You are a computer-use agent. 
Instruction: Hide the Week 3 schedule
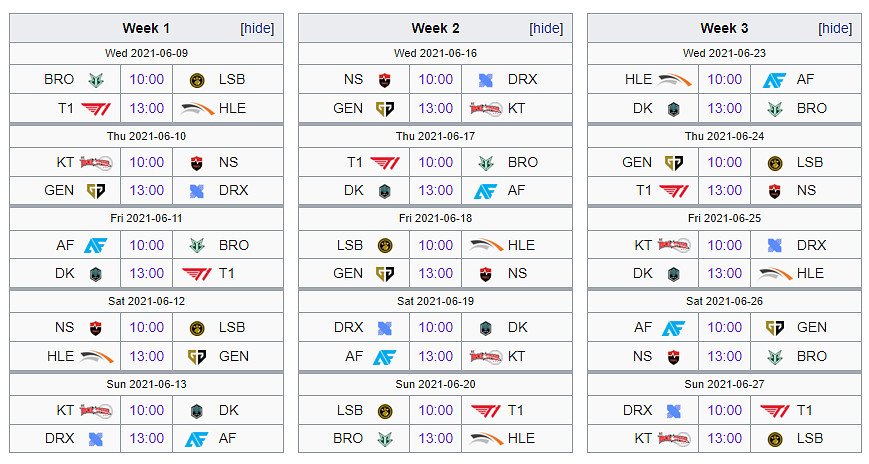pyautogui.click(x=835, y=28)
